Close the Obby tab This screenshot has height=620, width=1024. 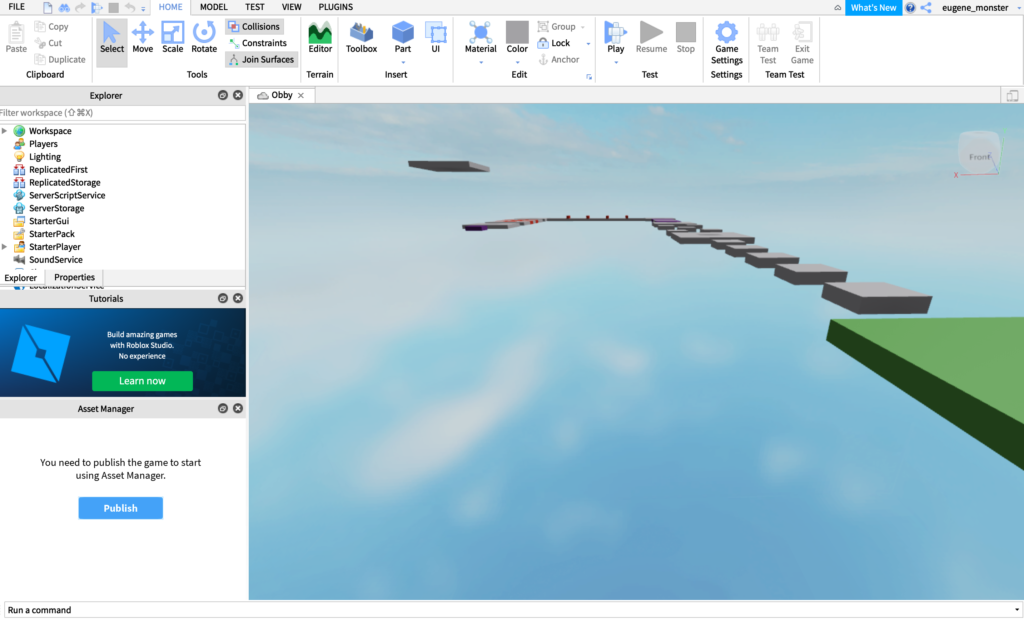301,95
